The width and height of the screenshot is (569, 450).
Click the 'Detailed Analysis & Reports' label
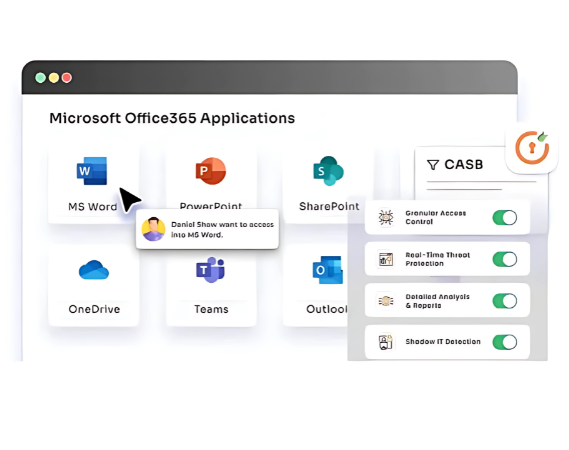[x=438, y=301]
